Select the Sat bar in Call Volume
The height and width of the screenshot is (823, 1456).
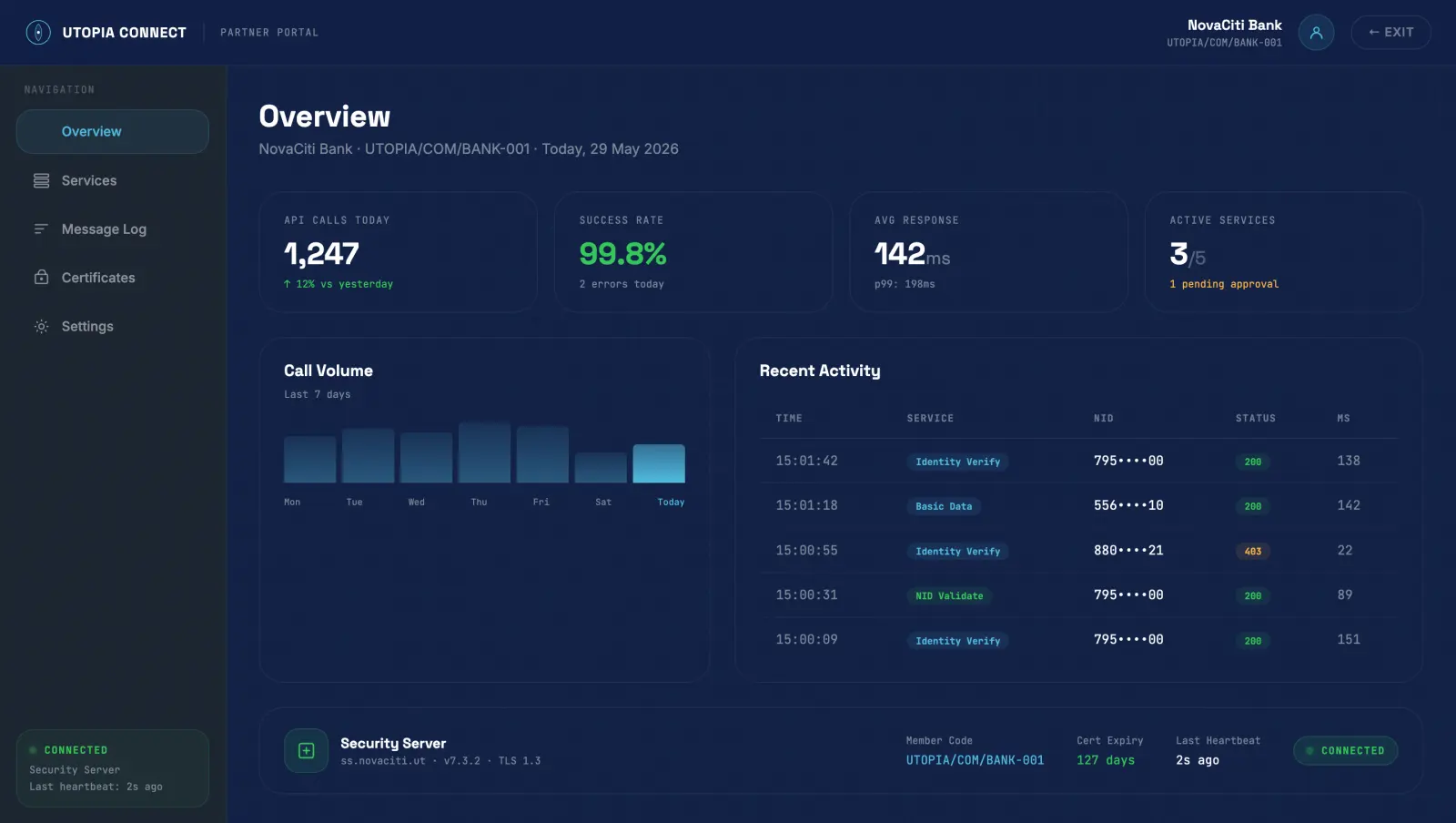602,468
